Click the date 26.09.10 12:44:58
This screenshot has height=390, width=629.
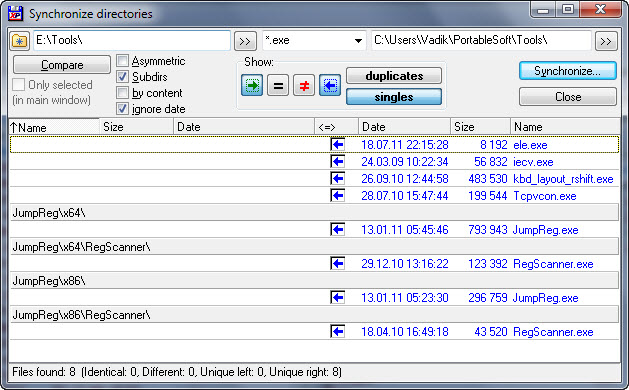(405, 179)
